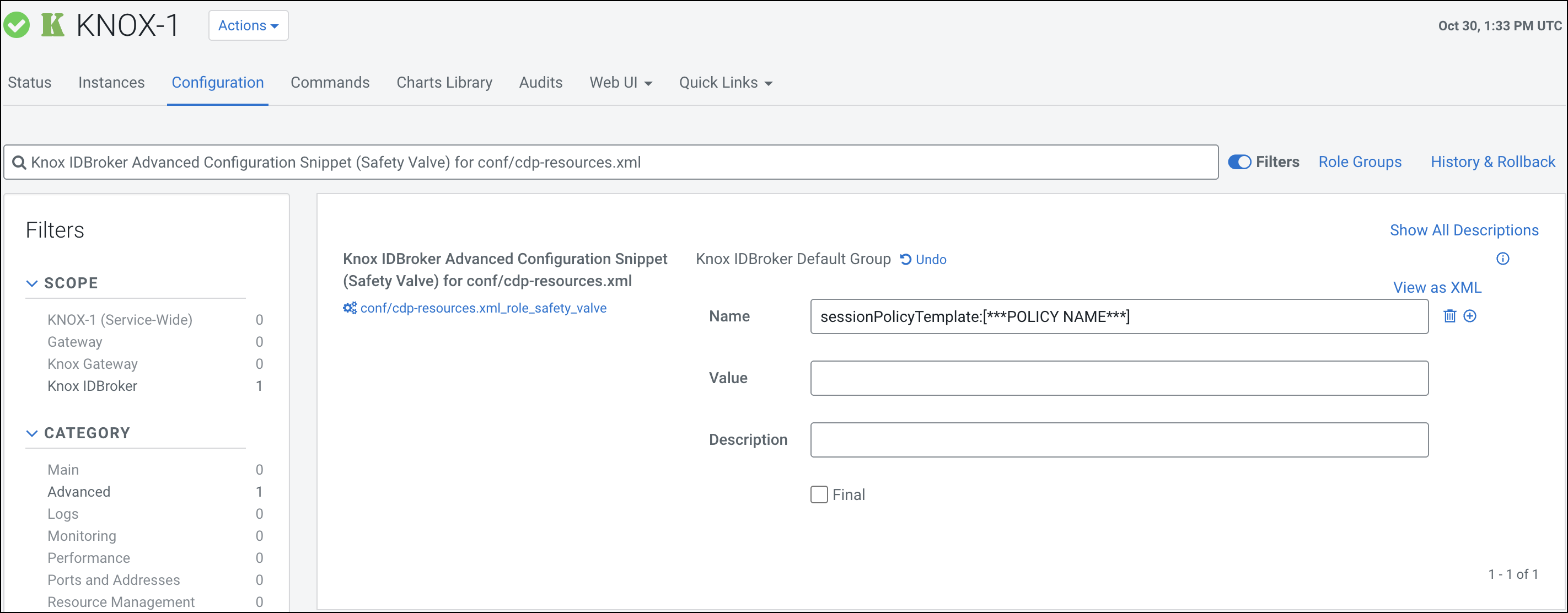Open History & Rollback link
The image size is (1568, 613).
1492,162
